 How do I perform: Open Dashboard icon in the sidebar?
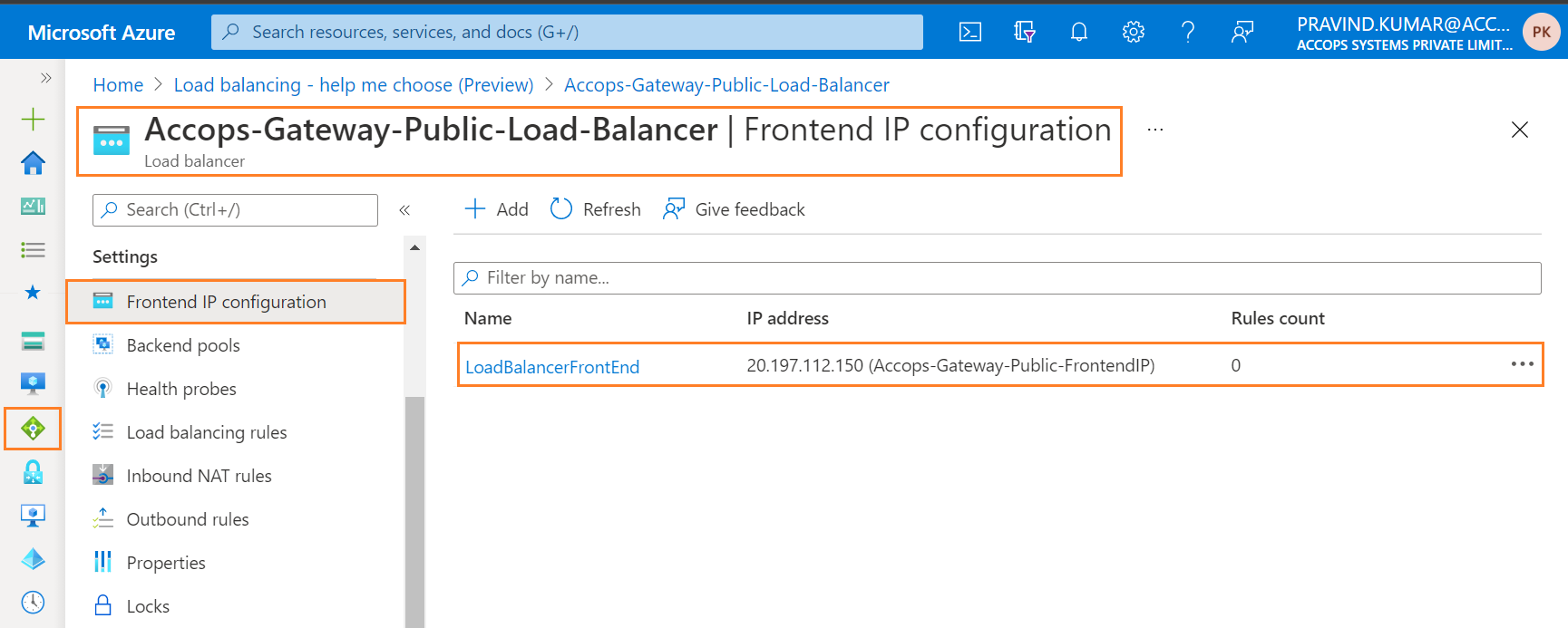33,206
